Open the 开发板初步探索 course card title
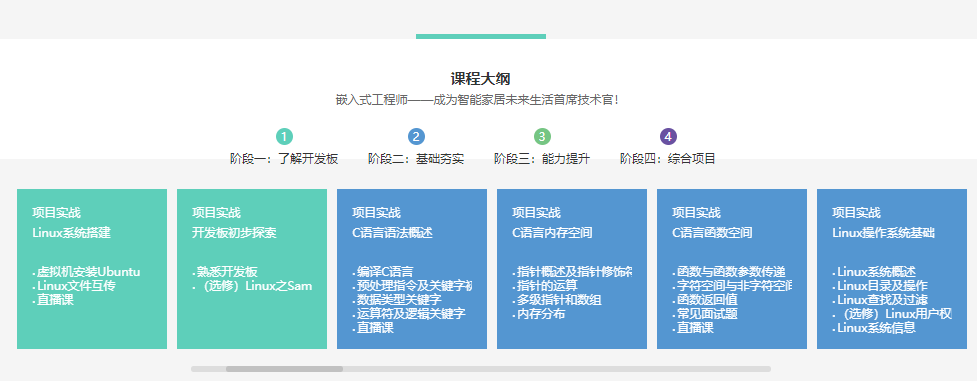 tap(234, 233)
